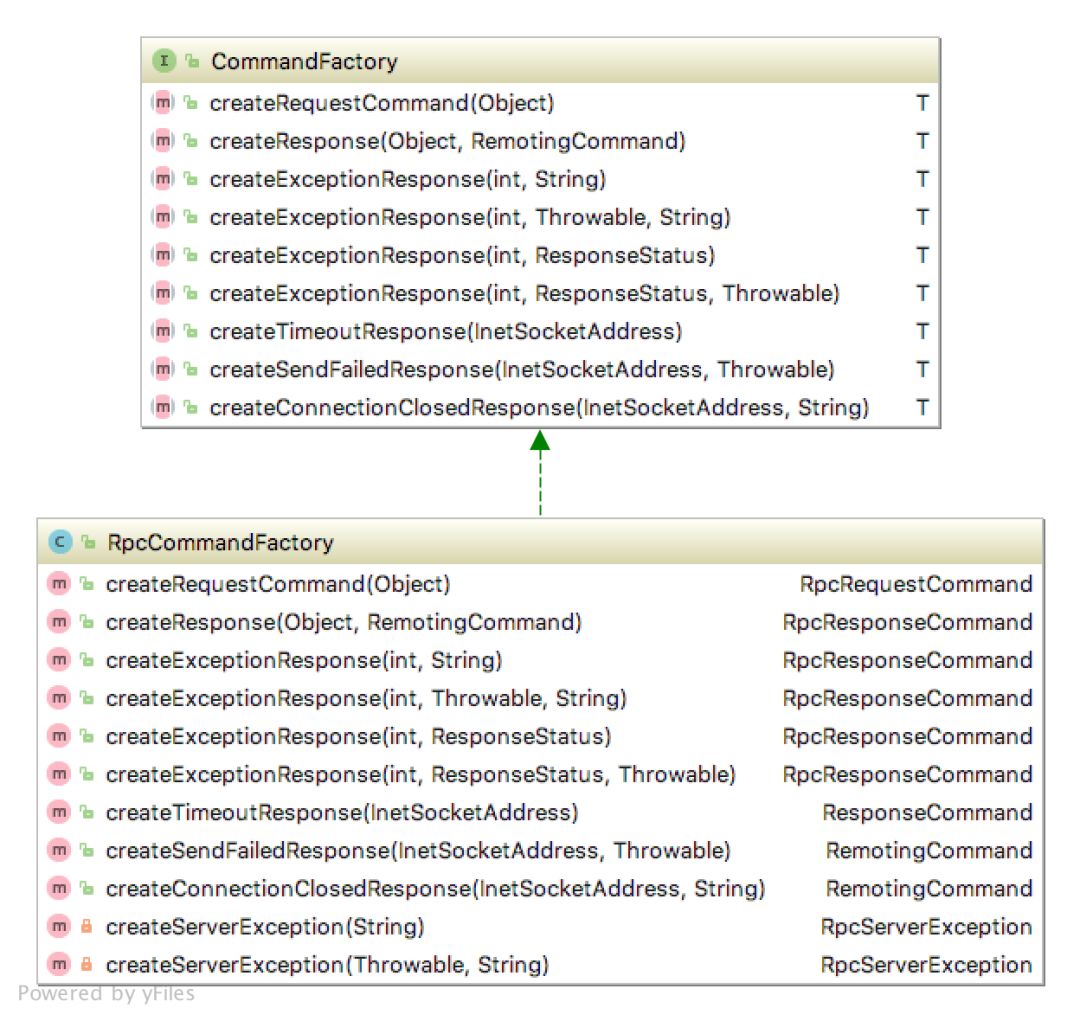Select the CommandFactory interface header
1080x1021 pixels.
[541, 61]
